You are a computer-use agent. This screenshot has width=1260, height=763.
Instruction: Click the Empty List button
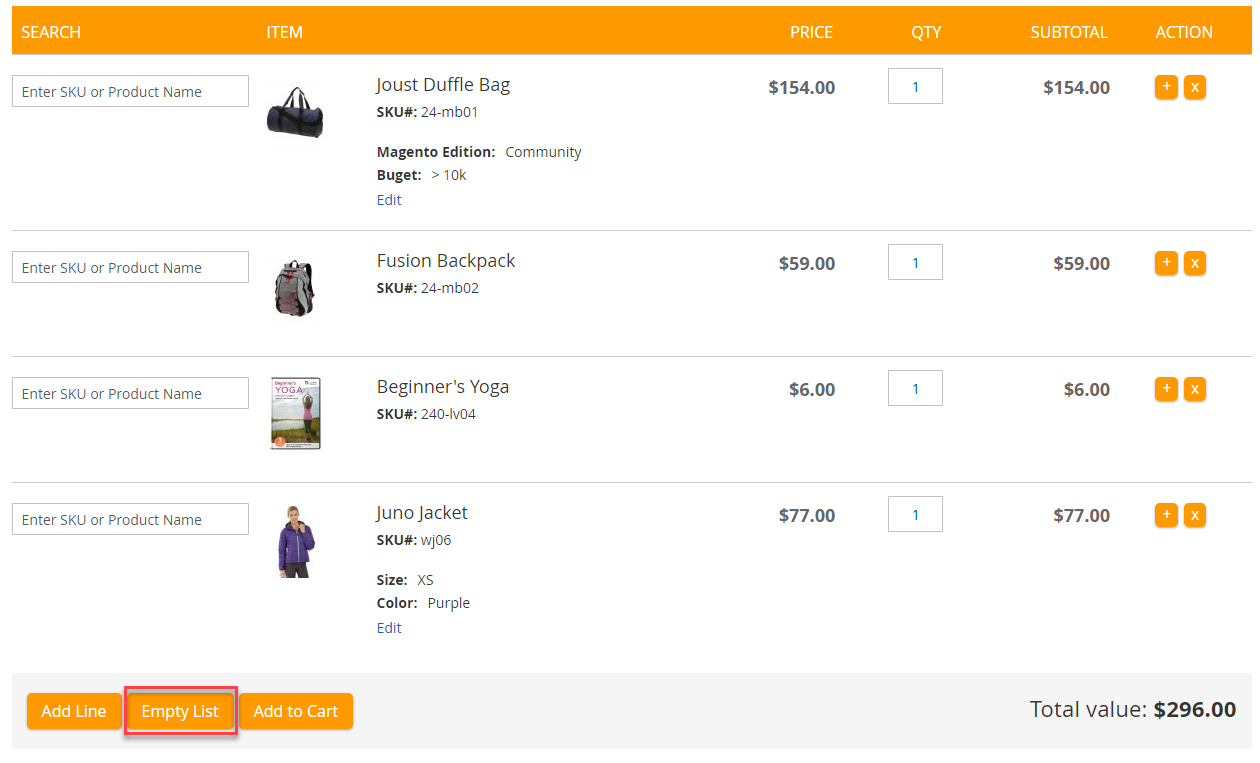(180, 711)
